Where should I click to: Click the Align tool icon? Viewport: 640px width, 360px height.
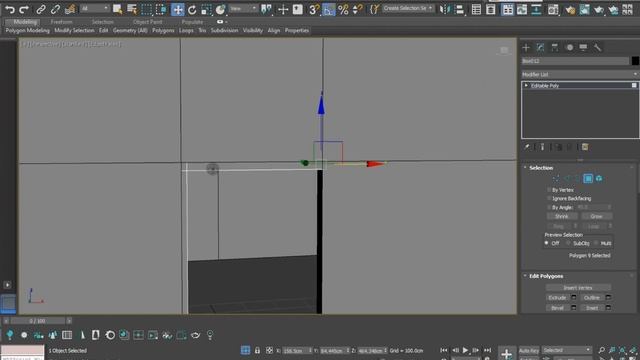(459, 9)
